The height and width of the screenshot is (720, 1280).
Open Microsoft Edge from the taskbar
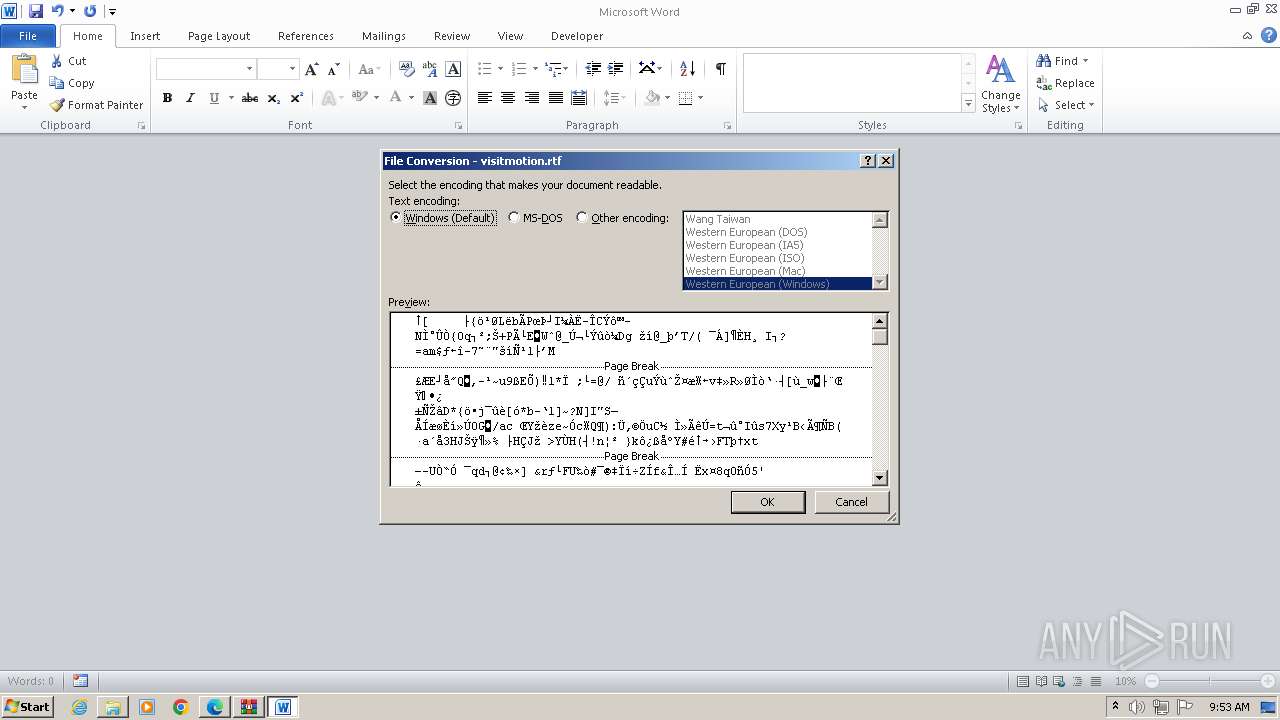[x=215, y=707]
